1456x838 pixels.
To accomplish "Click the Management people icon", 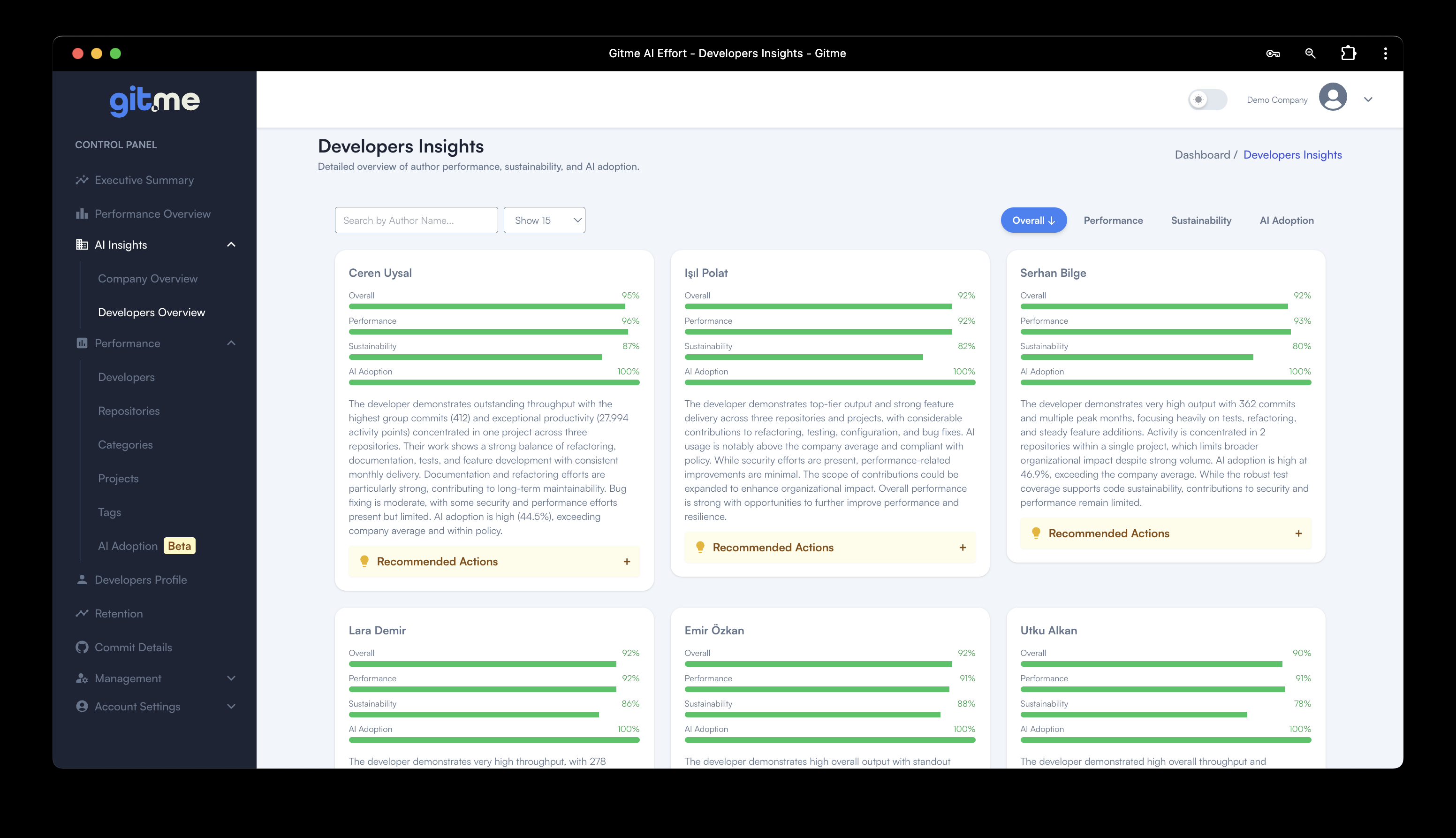I will [x=82, y=678].
